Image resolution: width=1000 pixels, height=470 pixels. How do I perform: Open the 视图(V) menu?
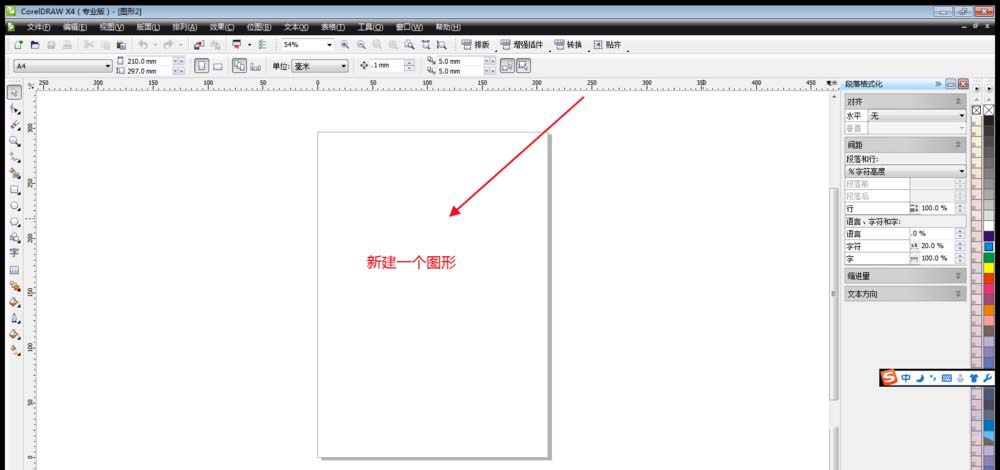[x=112, y=27]
